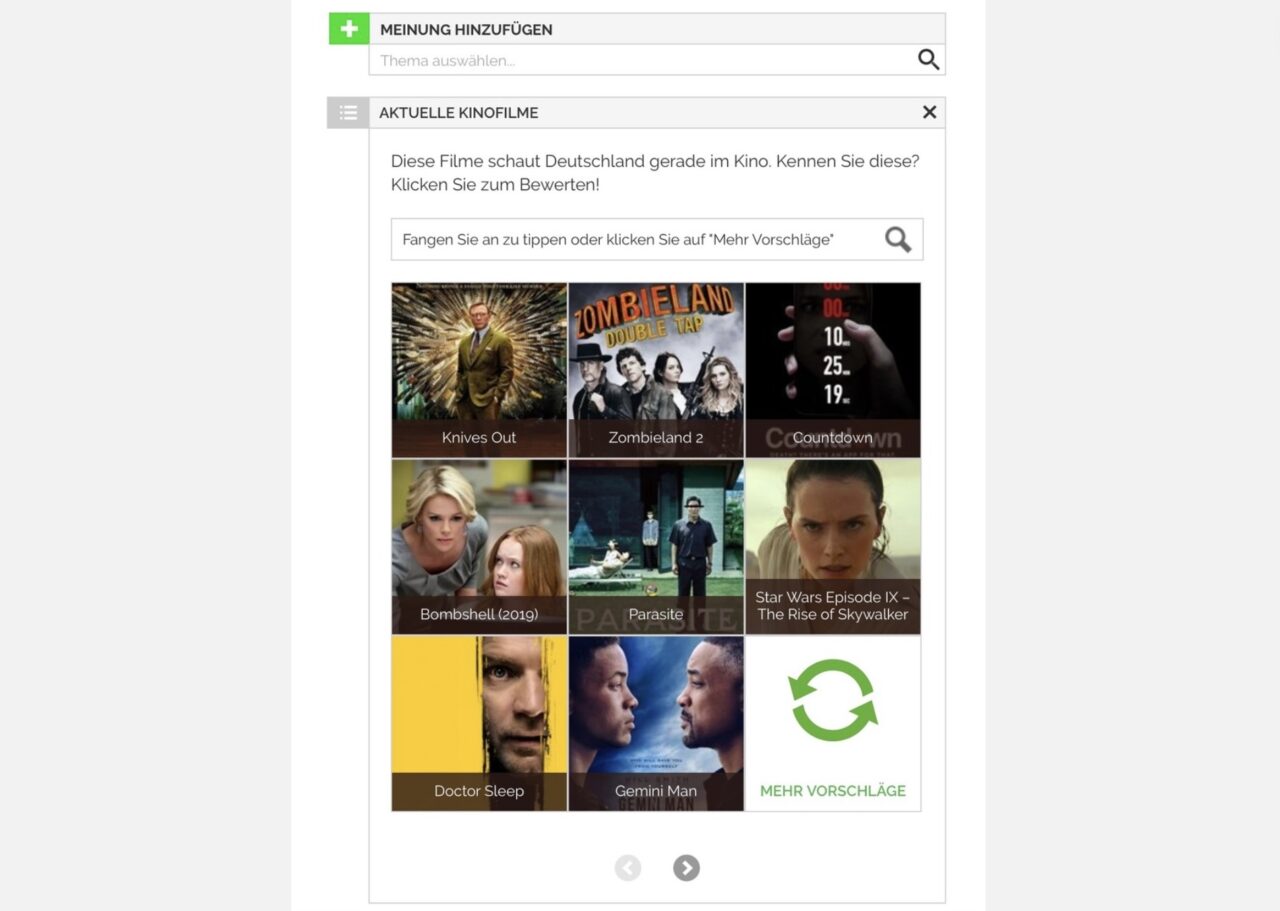This screenshot has width=1280, height=911.
Task: Focus the Thema auswählen input field
Action: pos(640,60)
